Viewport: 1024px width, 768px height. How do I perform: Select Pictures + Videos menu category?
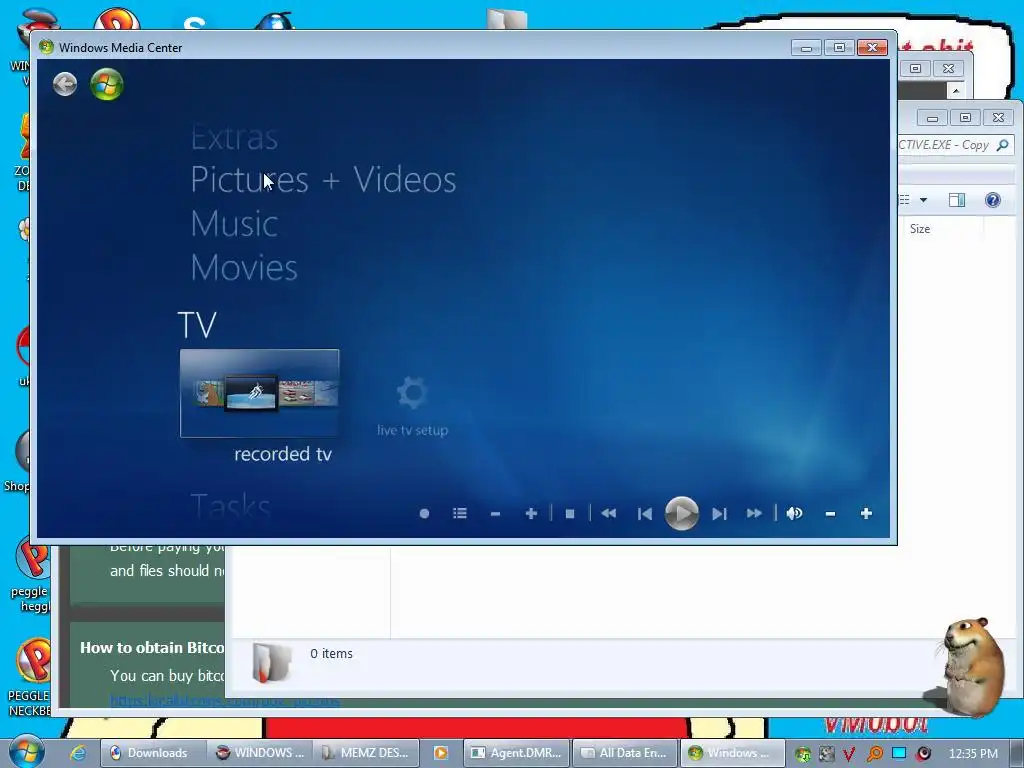point(323,180)
